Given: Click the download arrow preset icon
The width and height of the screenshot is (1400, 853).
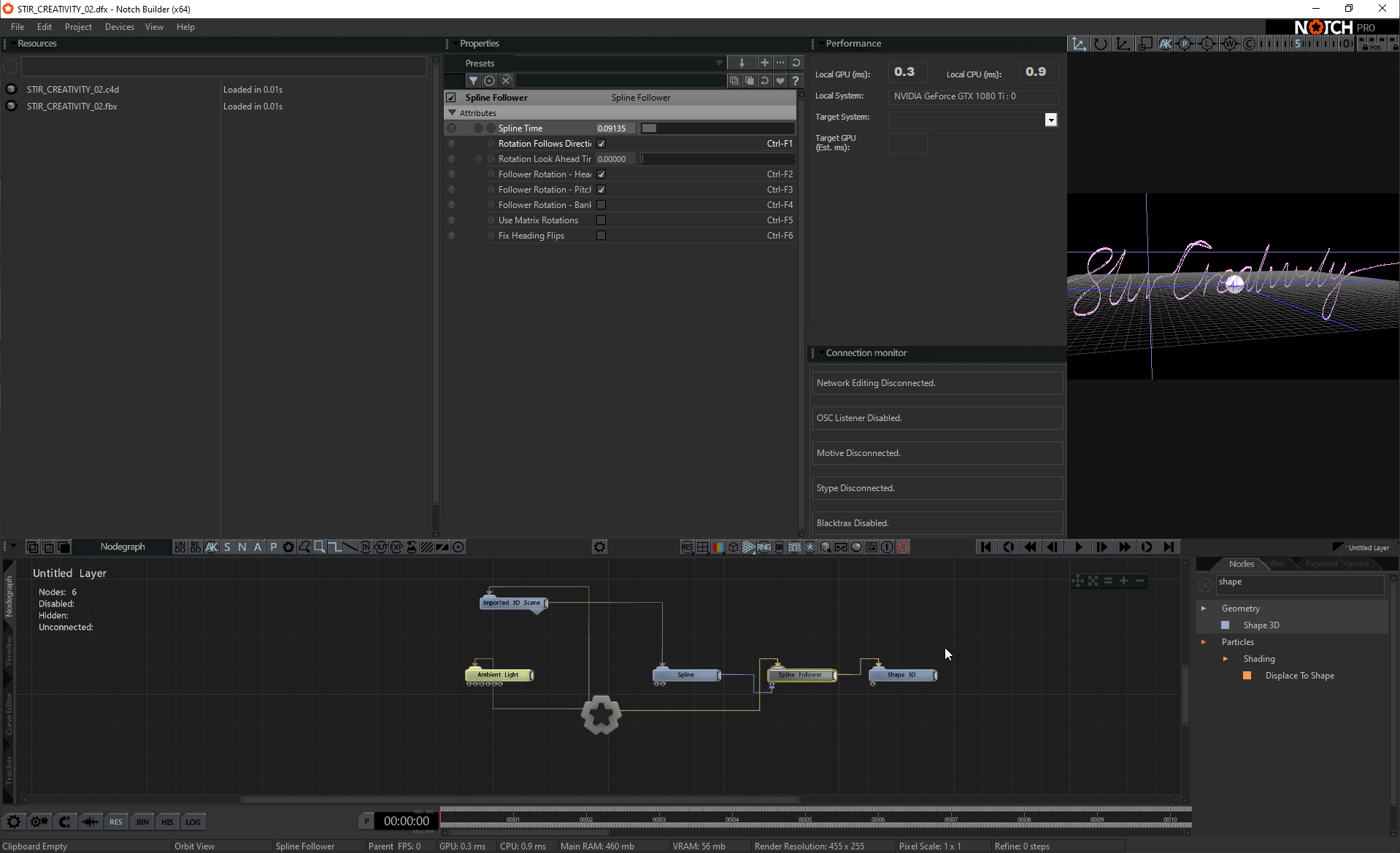Looking at the screenshot, I should coord(742,63).
